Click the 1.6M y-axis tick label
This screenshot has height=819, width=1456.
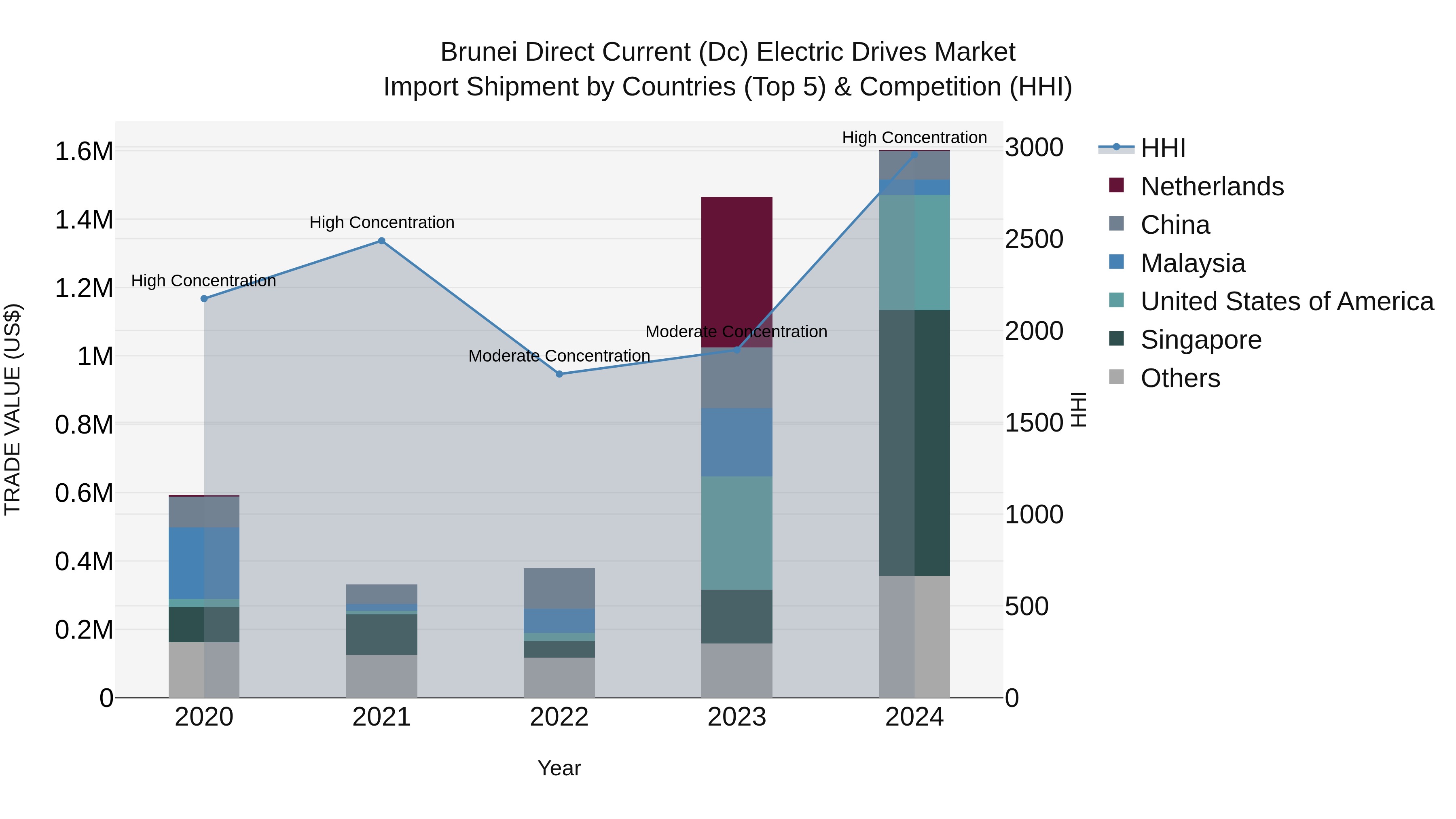tap(84, 152)
